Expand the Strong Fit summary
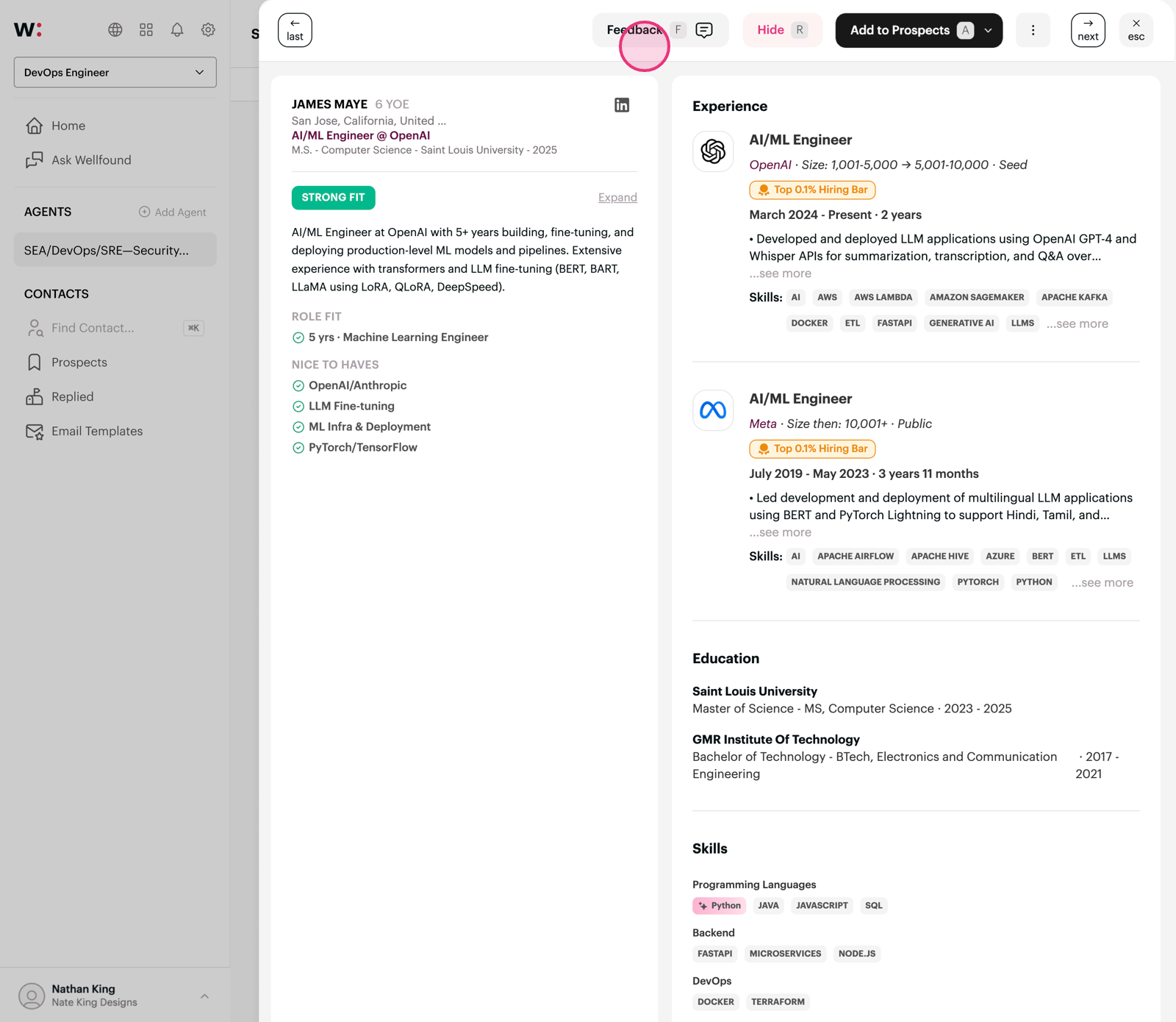This screenshot has width=1176, height=1022. pyautogui.click(x=617, y=197)
